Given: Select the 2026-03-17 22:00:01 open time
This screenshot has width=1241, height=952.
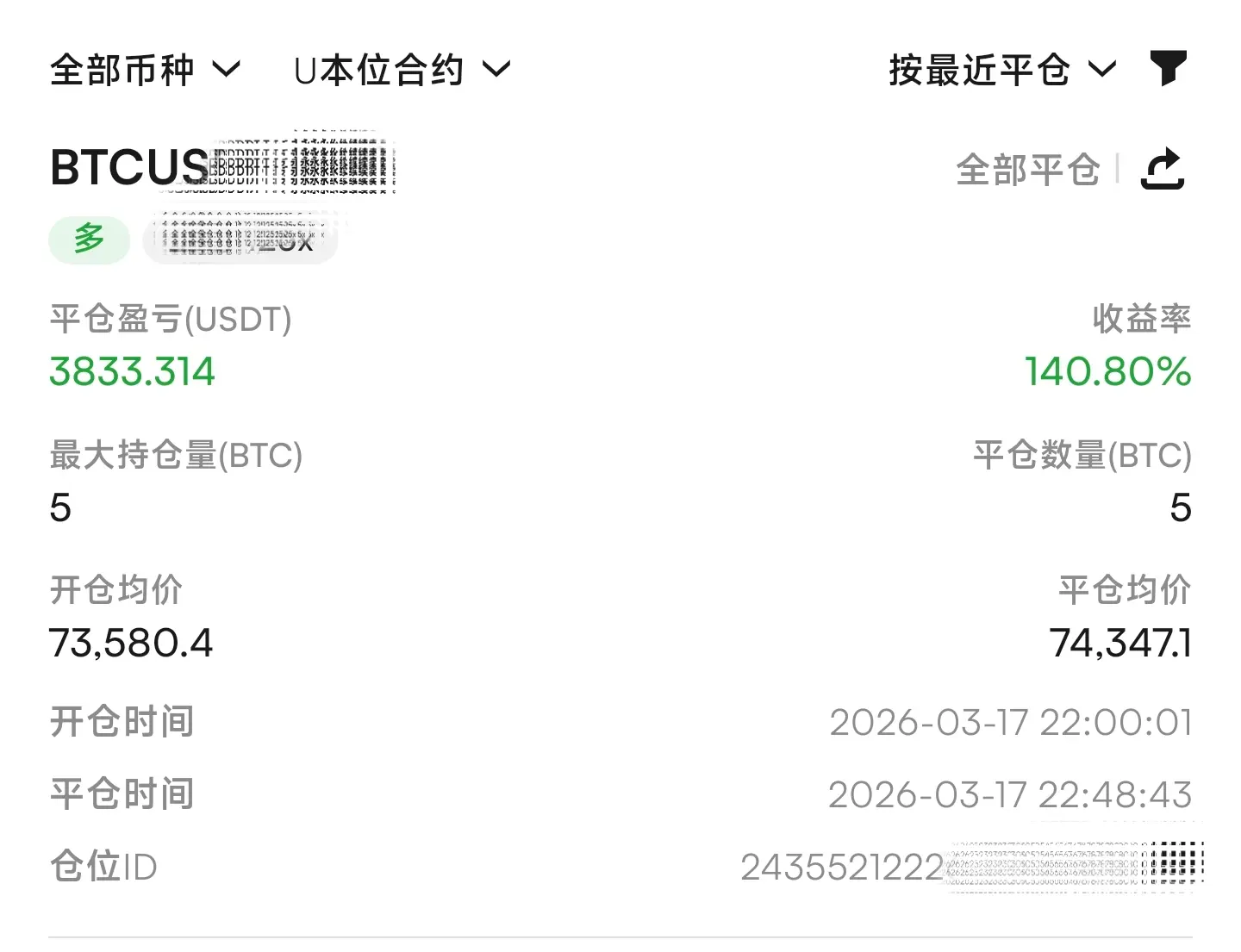Looking at the screenshot, I should point(1010,723).
